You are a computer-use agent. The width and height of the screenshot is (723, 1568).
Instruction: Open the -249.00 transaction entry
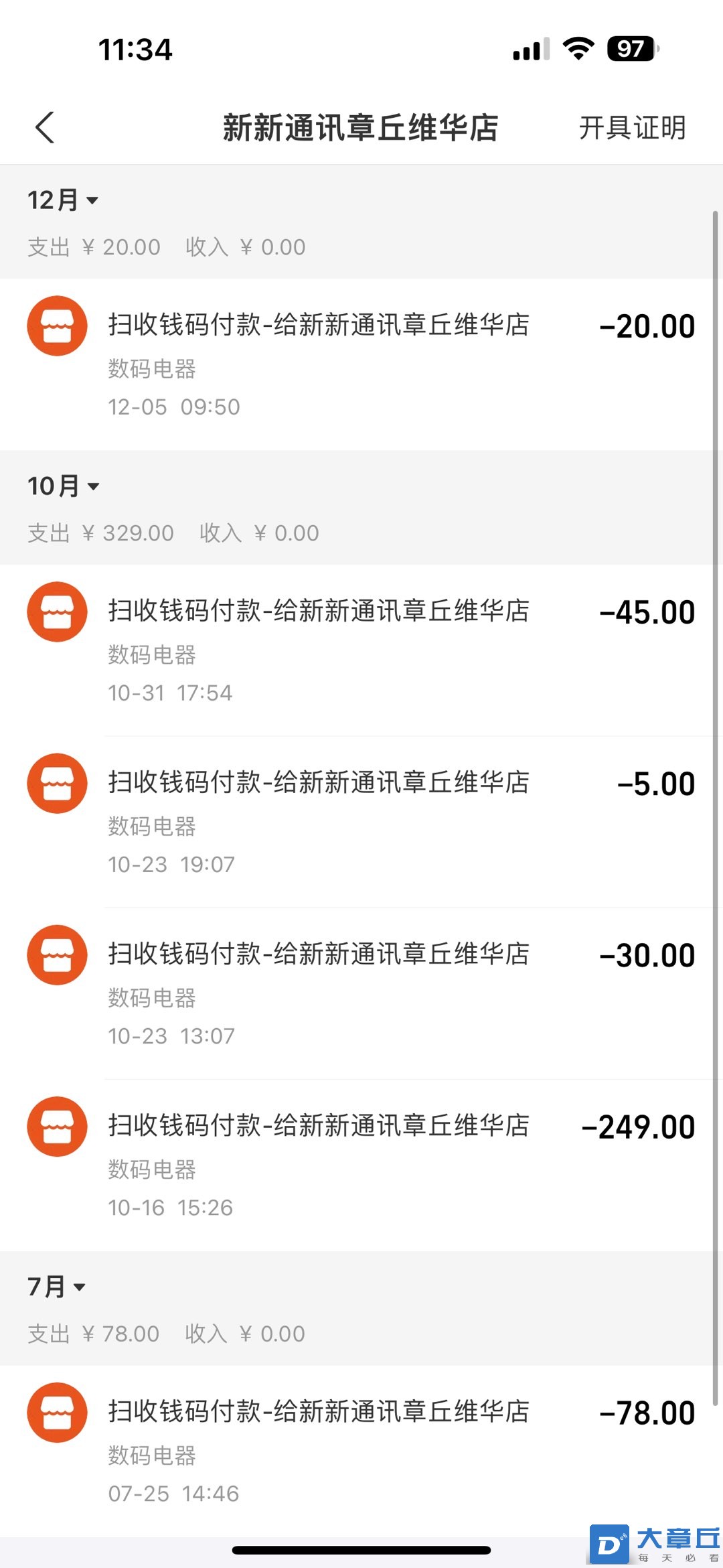coord(361,1165)
